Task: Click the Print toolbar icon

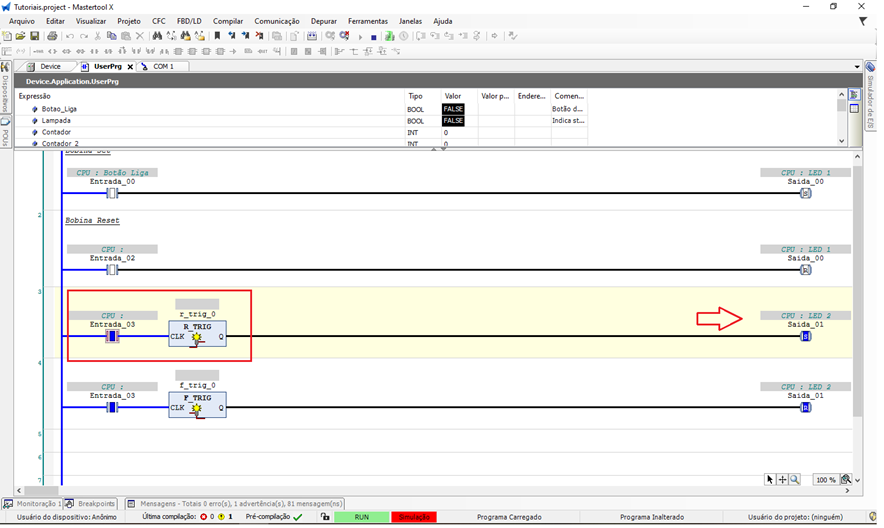Action: pyautogui.click(x=52, y=36)
